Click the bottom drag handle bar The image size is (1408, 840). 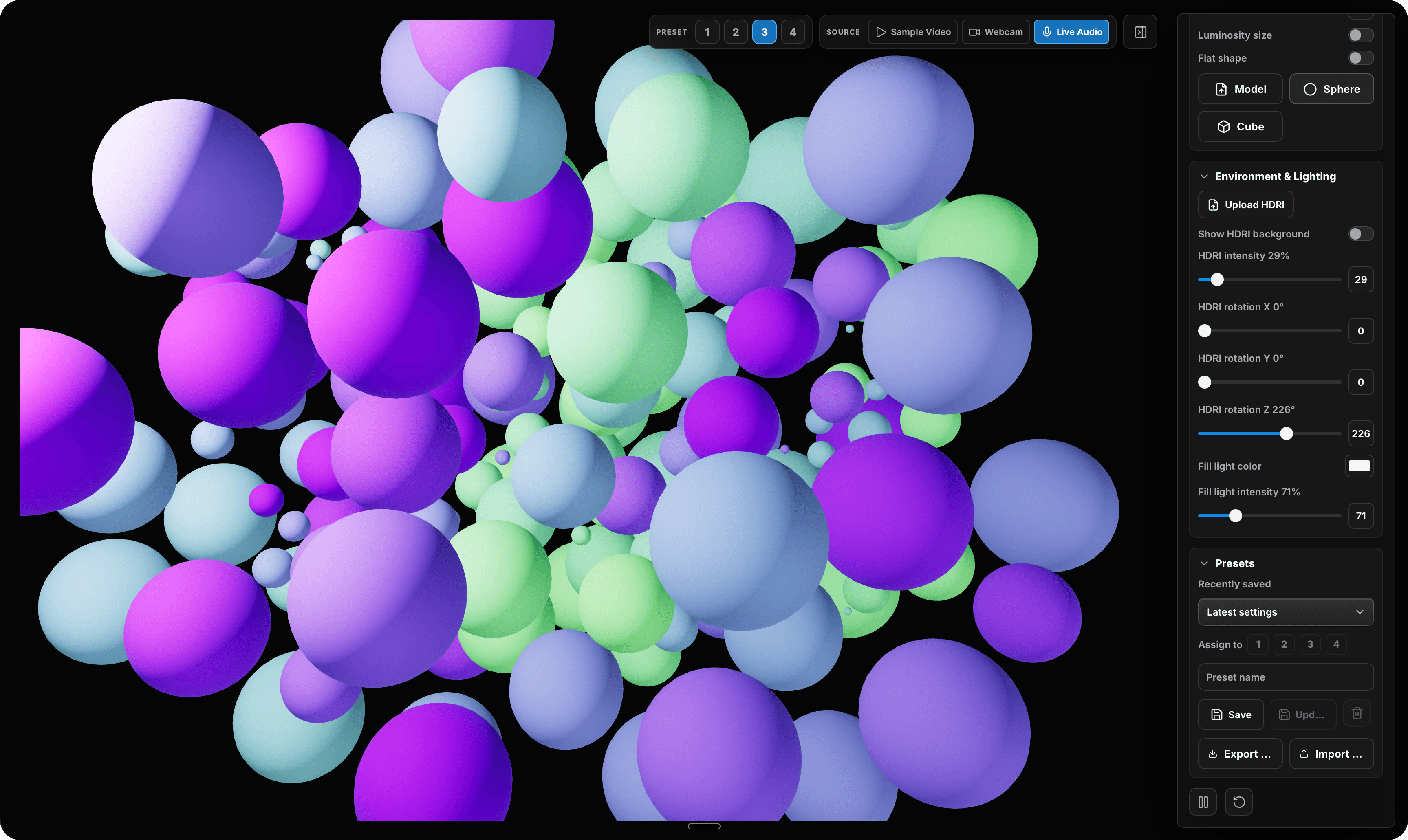click(x=704, y=827)
